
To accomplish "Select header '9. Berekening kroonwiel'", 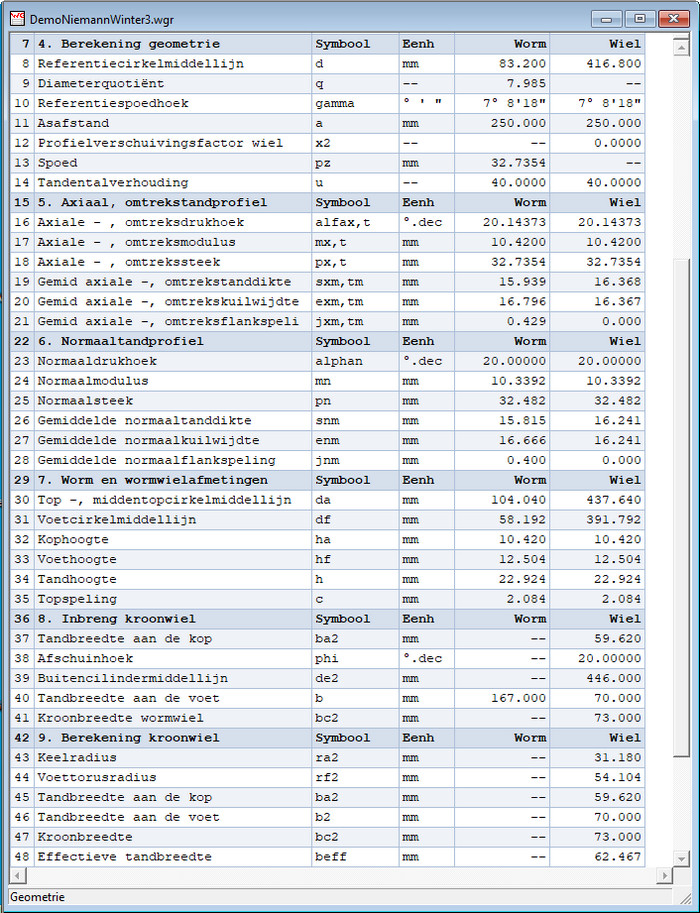I will point(128,737).
